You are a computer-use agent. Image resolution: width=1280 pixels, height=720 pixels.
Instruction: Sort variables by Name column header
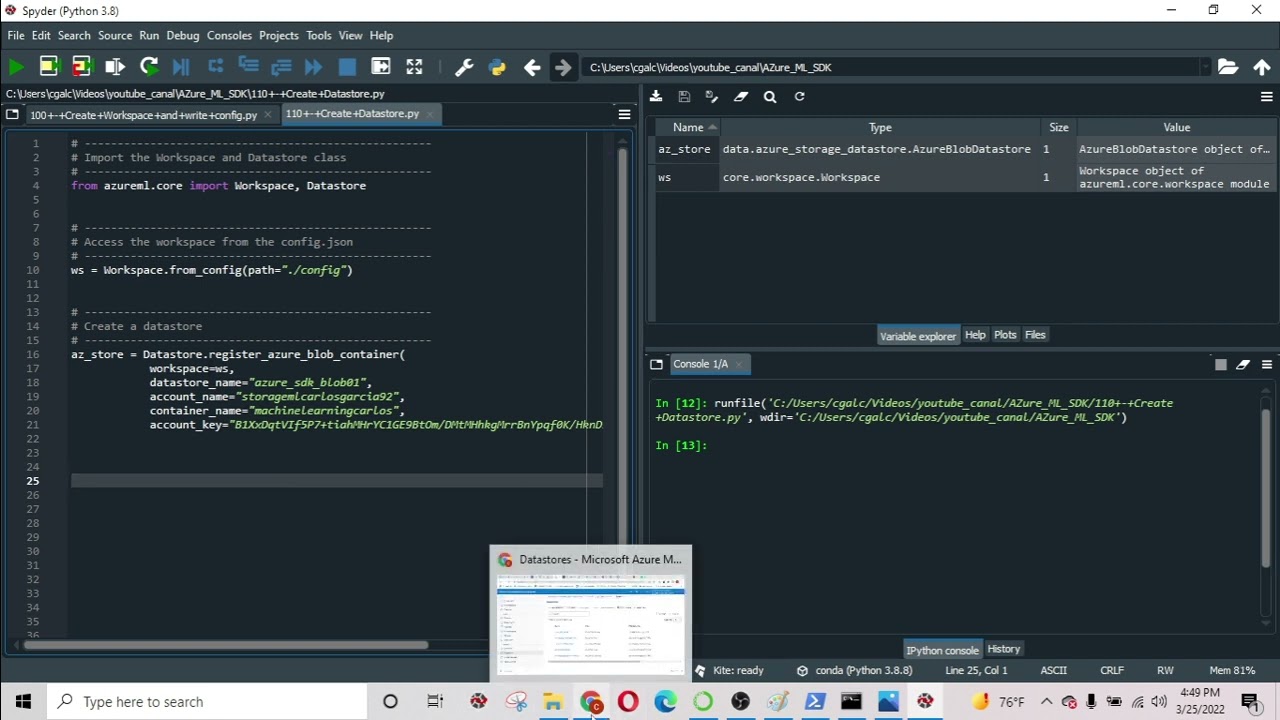pyautogui.click(x=688, y=127)
